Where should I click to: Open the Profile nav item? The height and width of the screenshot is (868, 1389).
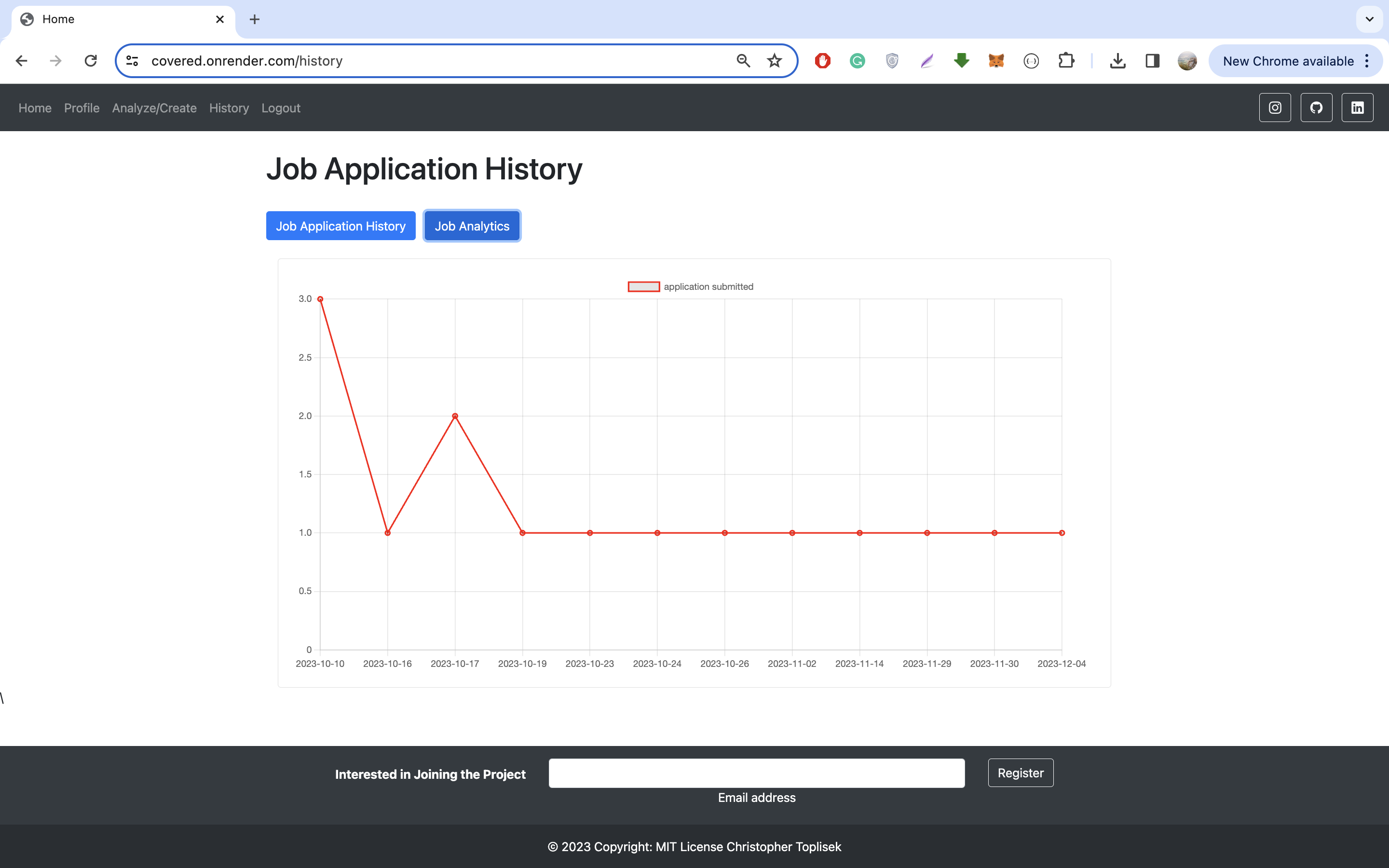[82, 108]
